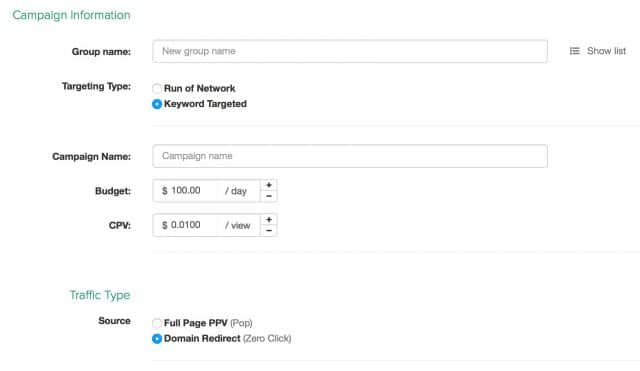Click the Source label

pyautogui.click(x=114, y=321)
